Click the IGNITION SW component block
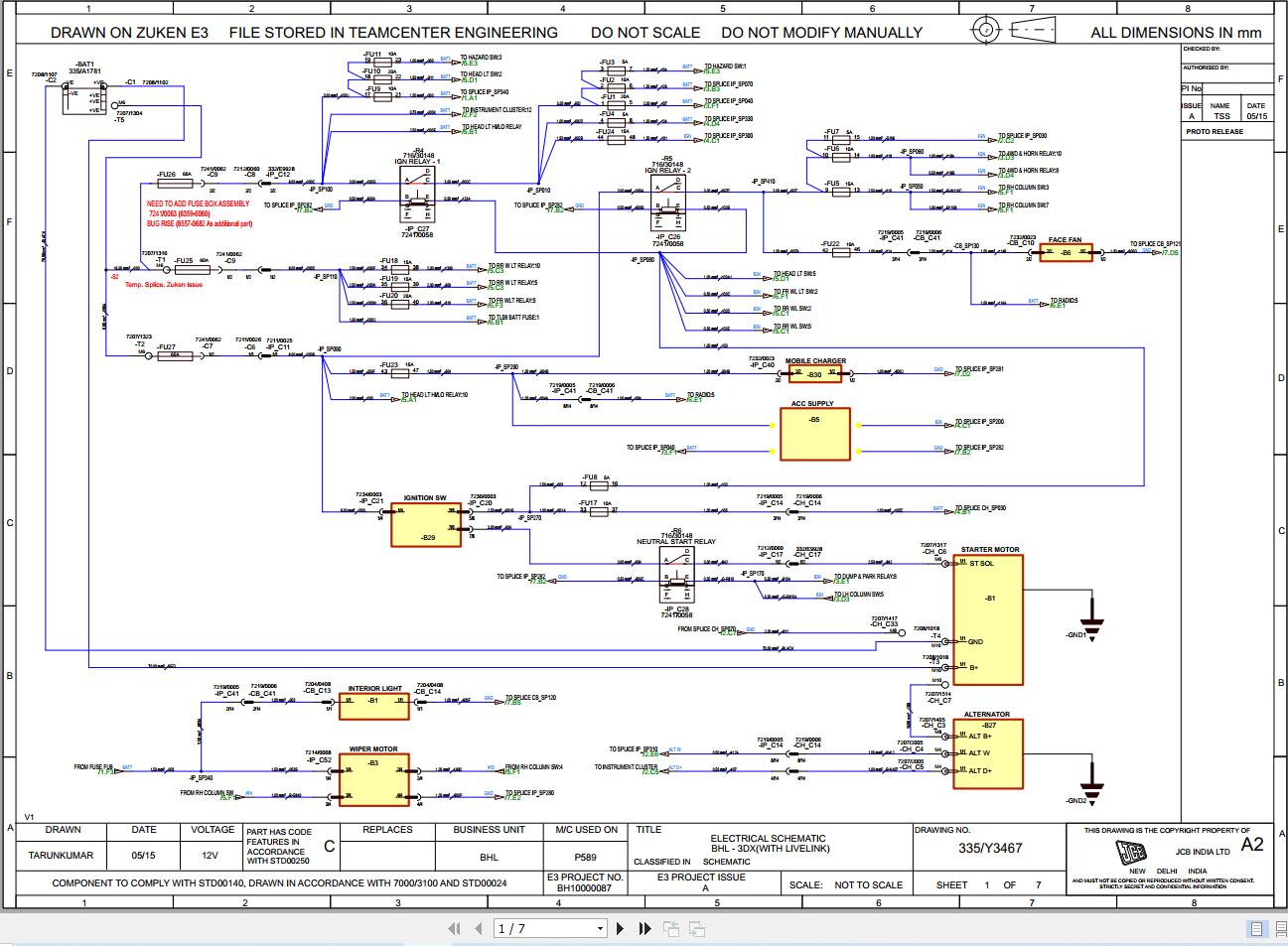 [425, 524]
